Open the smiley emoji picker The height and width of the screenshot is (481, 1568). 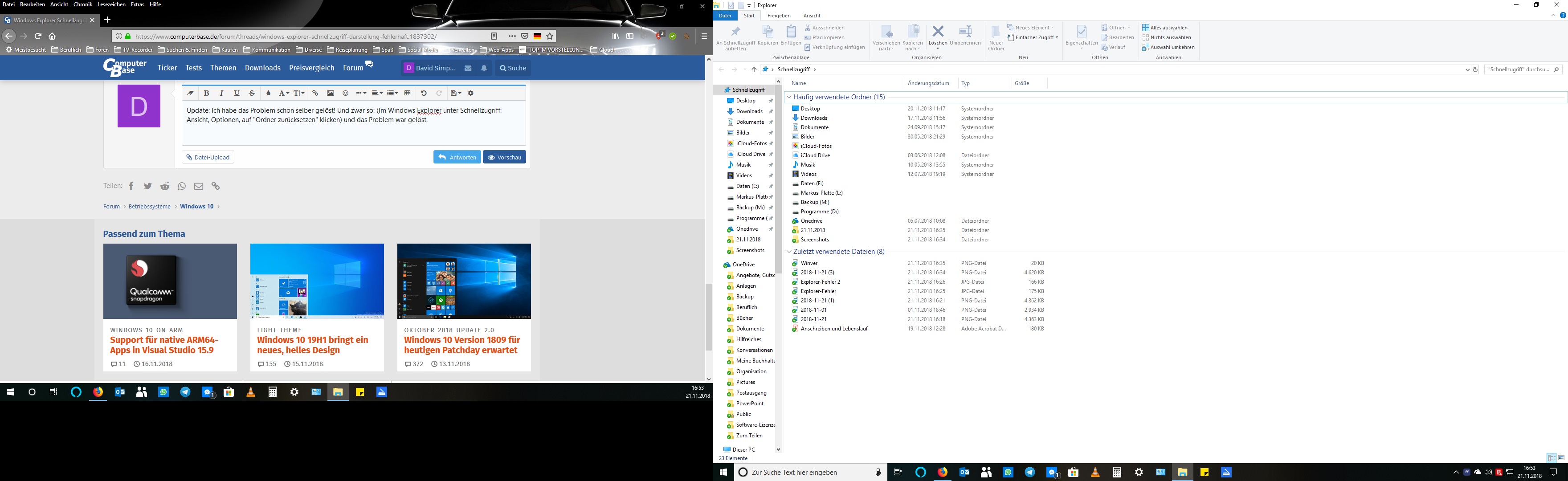click(345, 93)
